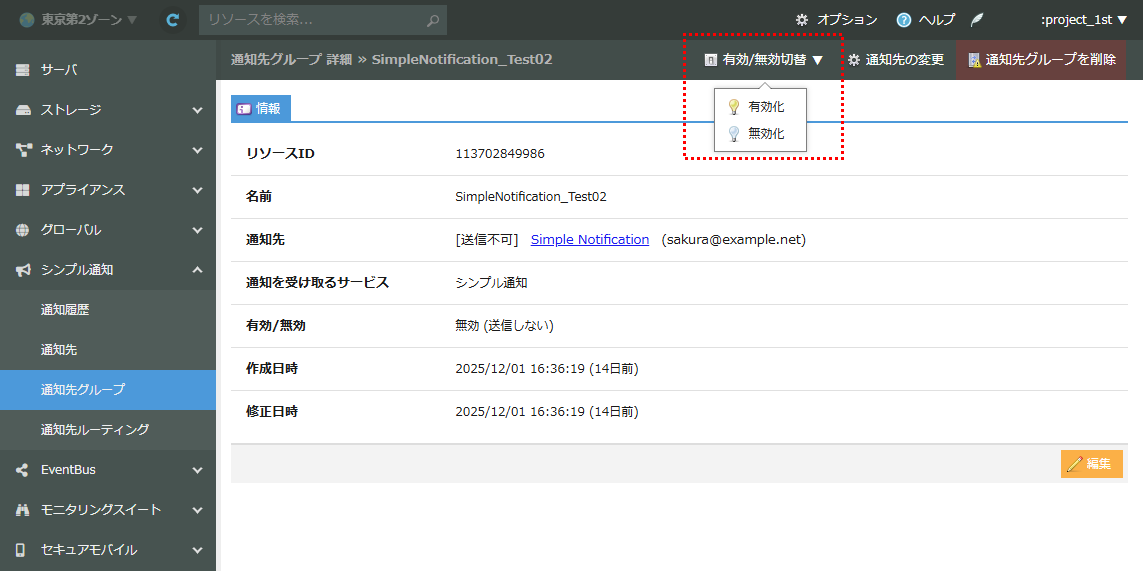Open the project_1st account menu
Viewport: 1143px width, 571px height.
[x=1083, y=20]
